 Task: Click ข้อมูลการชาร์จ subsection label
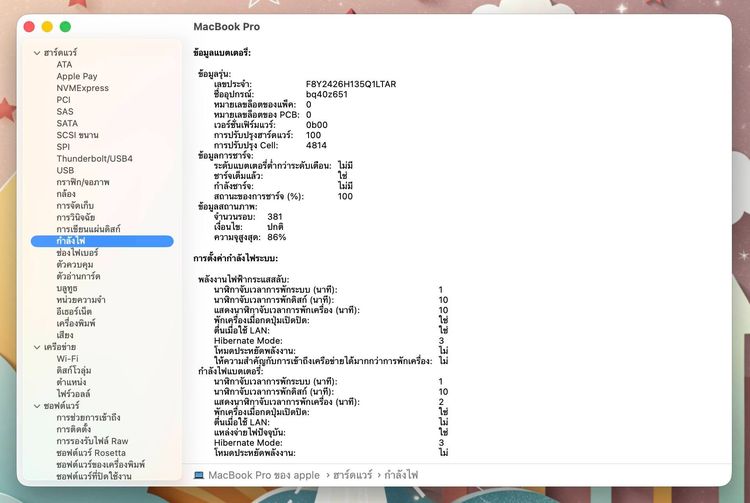click(225, 156)
